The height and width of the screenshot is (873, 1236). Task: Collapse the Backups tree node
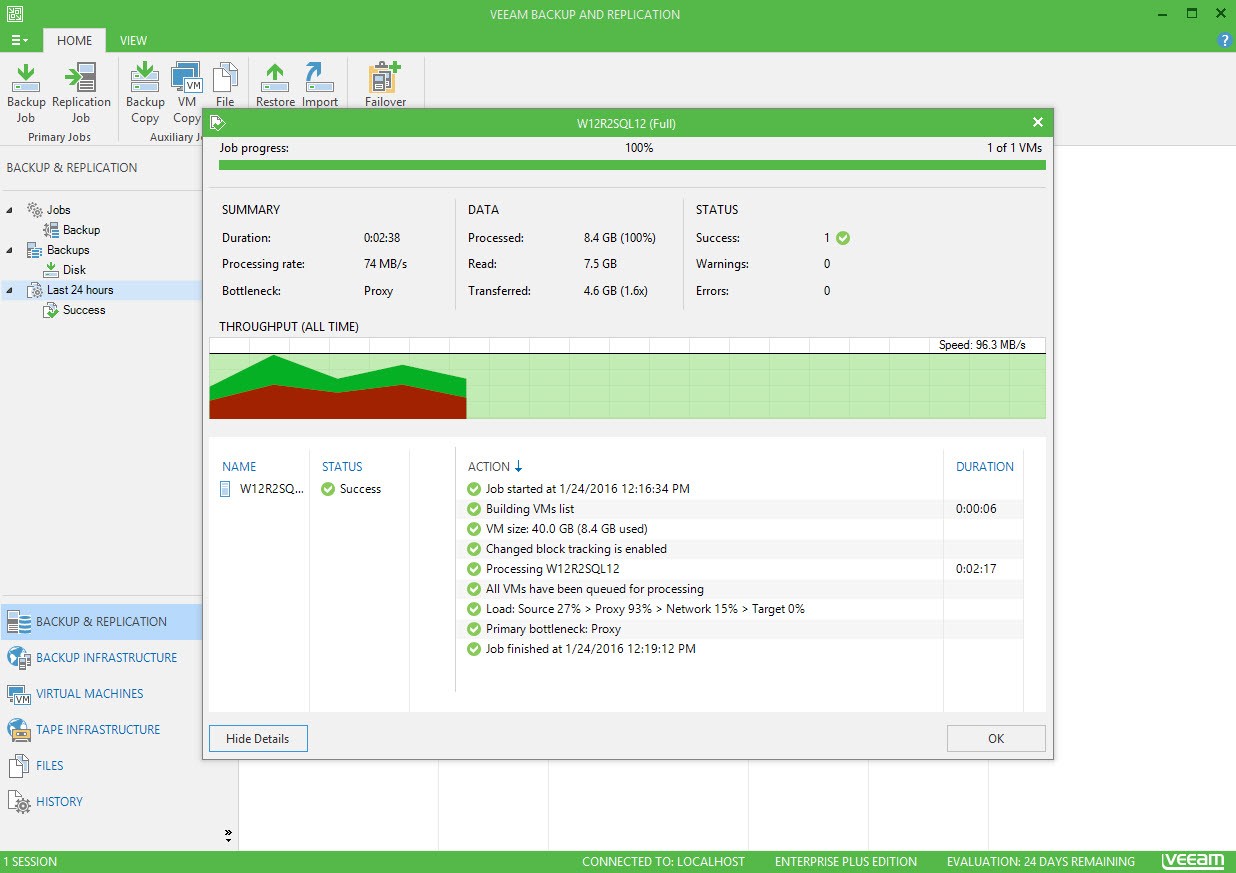[x=10, y=250]
